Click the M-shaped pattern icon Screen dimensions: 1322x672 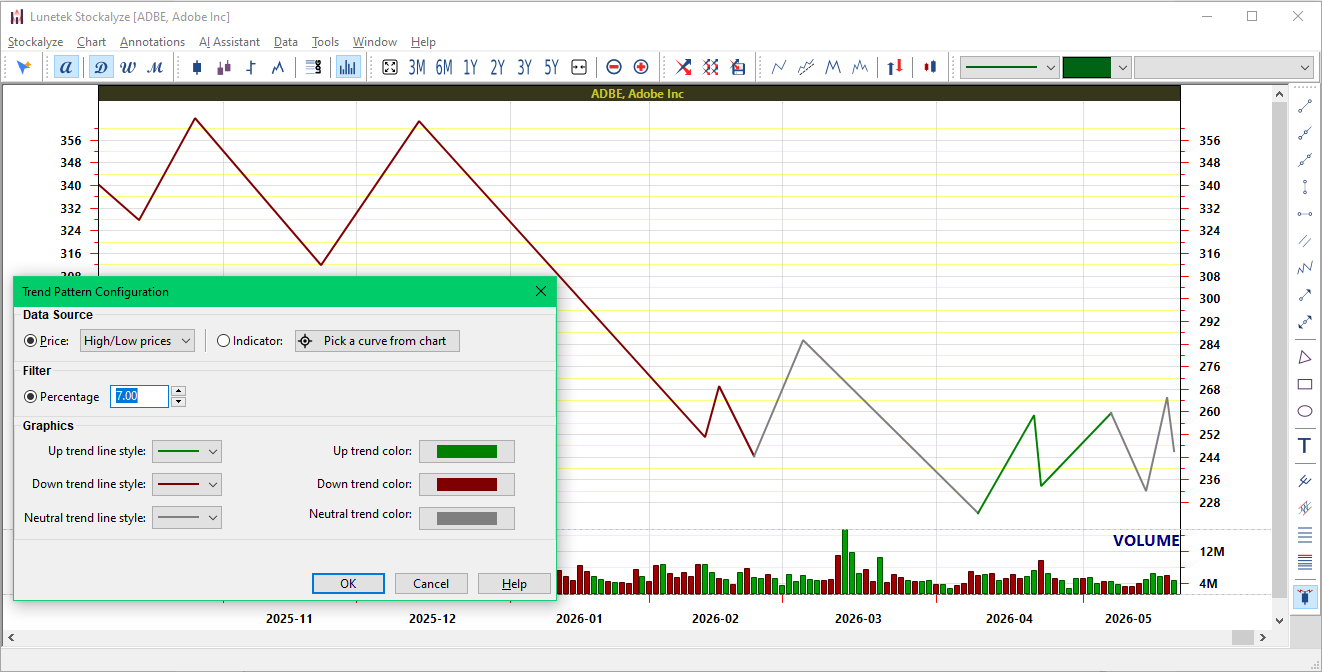point(833,67)
